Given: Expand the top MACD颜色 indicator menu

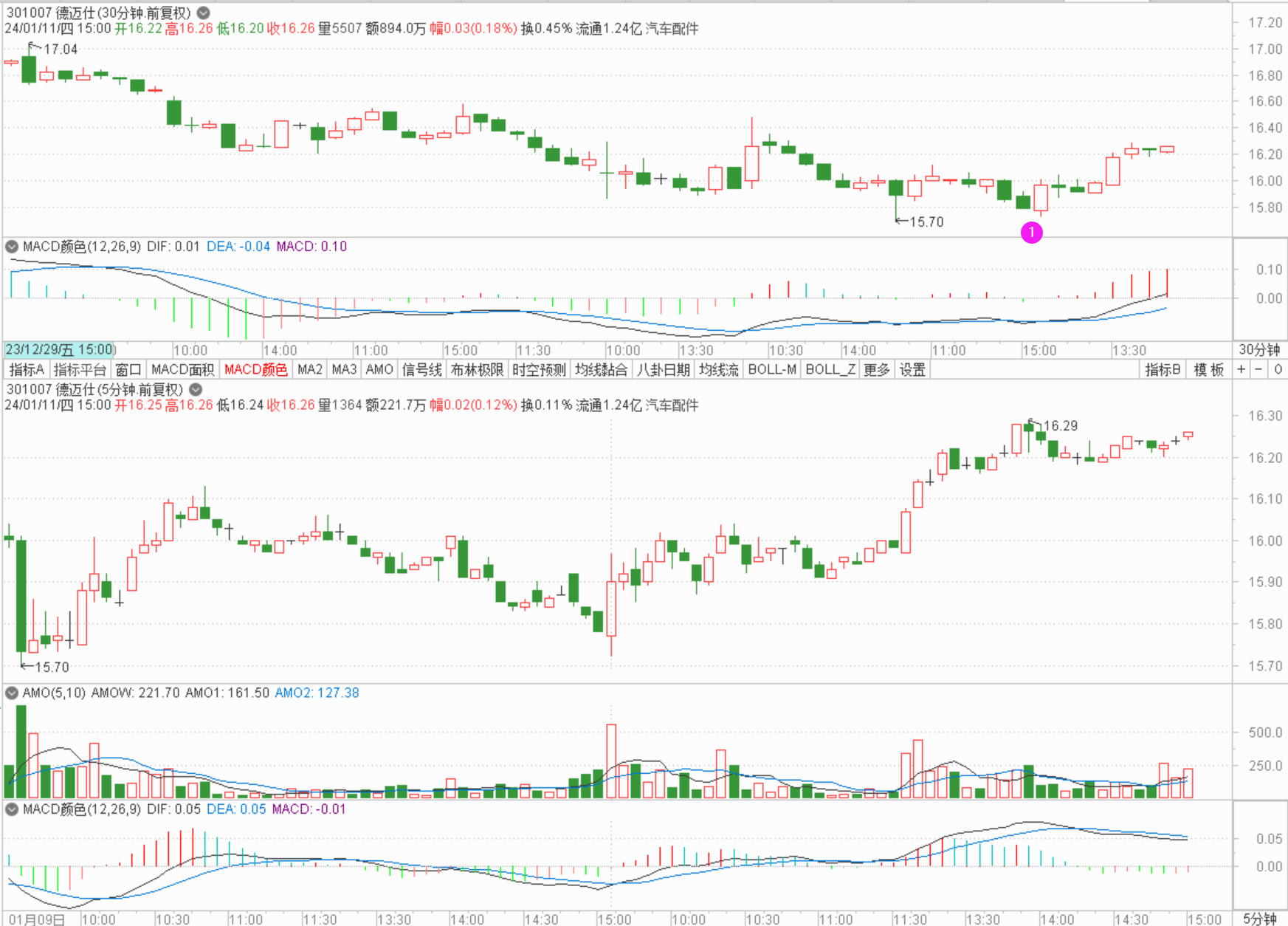Looking at the screenshot, I should pos(12,247).
